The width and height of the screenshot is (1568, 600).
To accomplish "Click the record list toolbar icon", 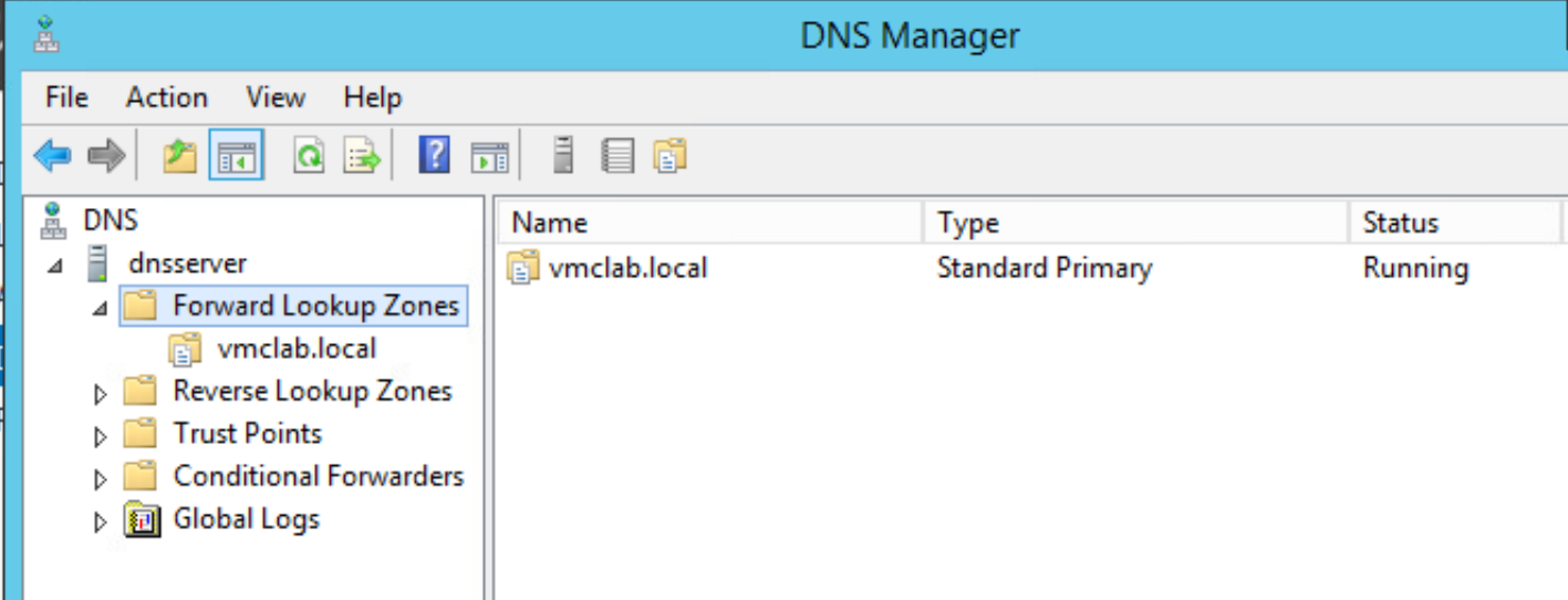I will point(618,156).
